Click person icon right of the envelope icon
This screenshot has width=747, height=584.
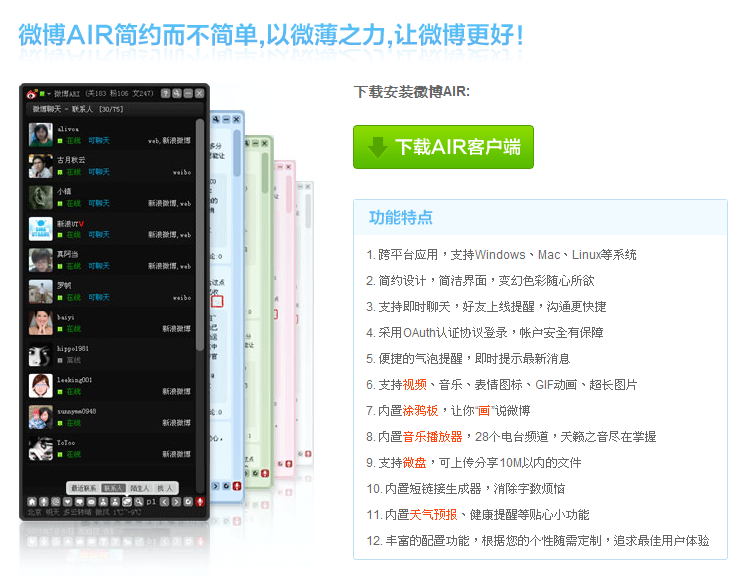103,502
